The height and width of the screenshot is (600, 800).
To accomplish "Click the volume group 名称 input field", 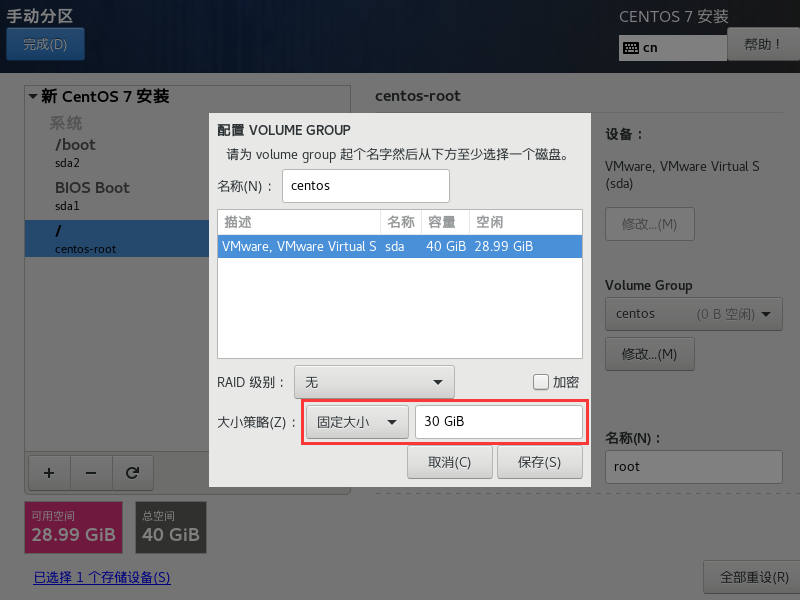I will click(366, 186).
